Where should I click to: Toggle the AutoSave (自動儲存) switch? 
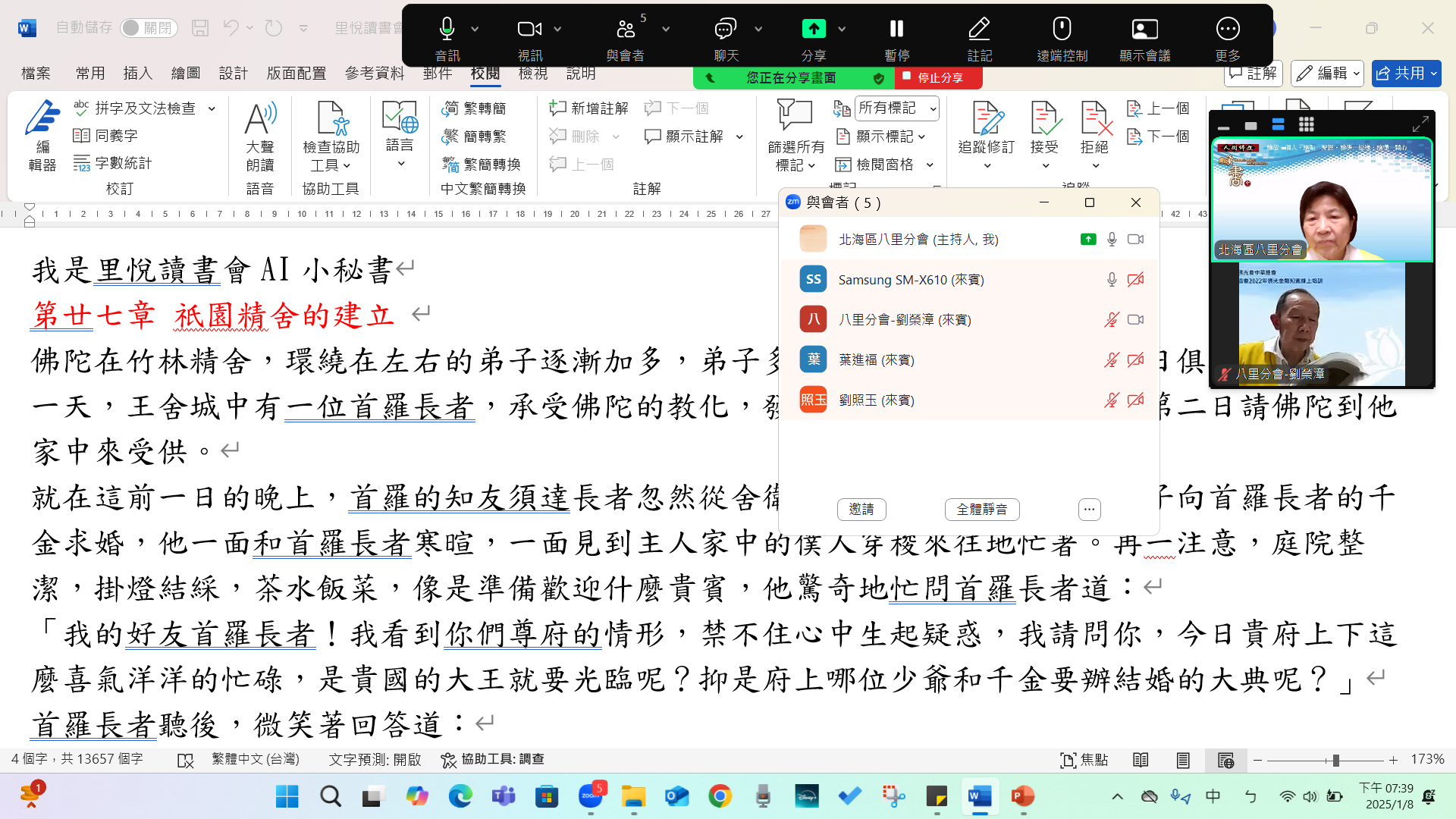(x=149, y=28)
